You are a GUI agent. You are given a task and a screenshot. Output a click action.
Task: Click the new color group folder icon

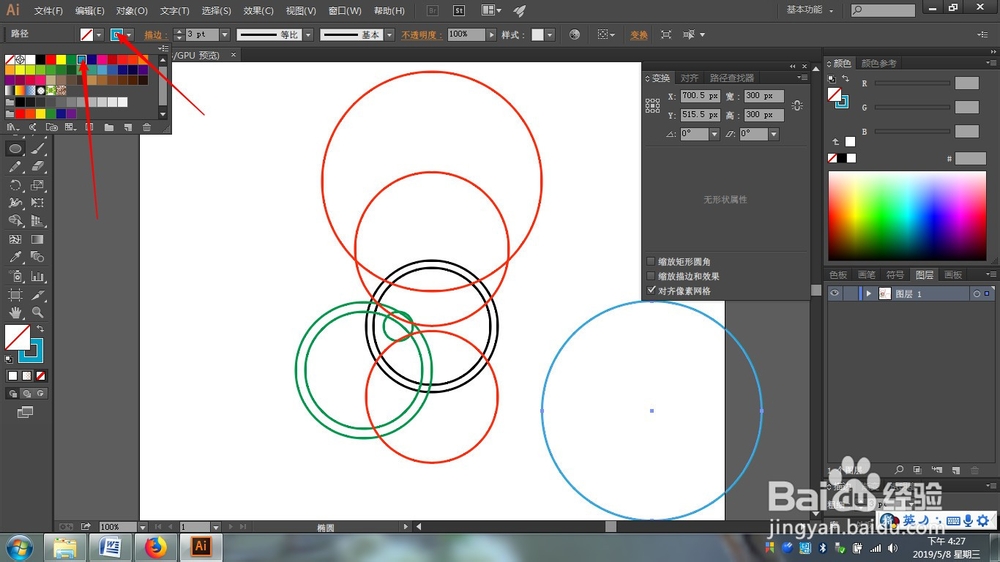[x=109, y=128]
